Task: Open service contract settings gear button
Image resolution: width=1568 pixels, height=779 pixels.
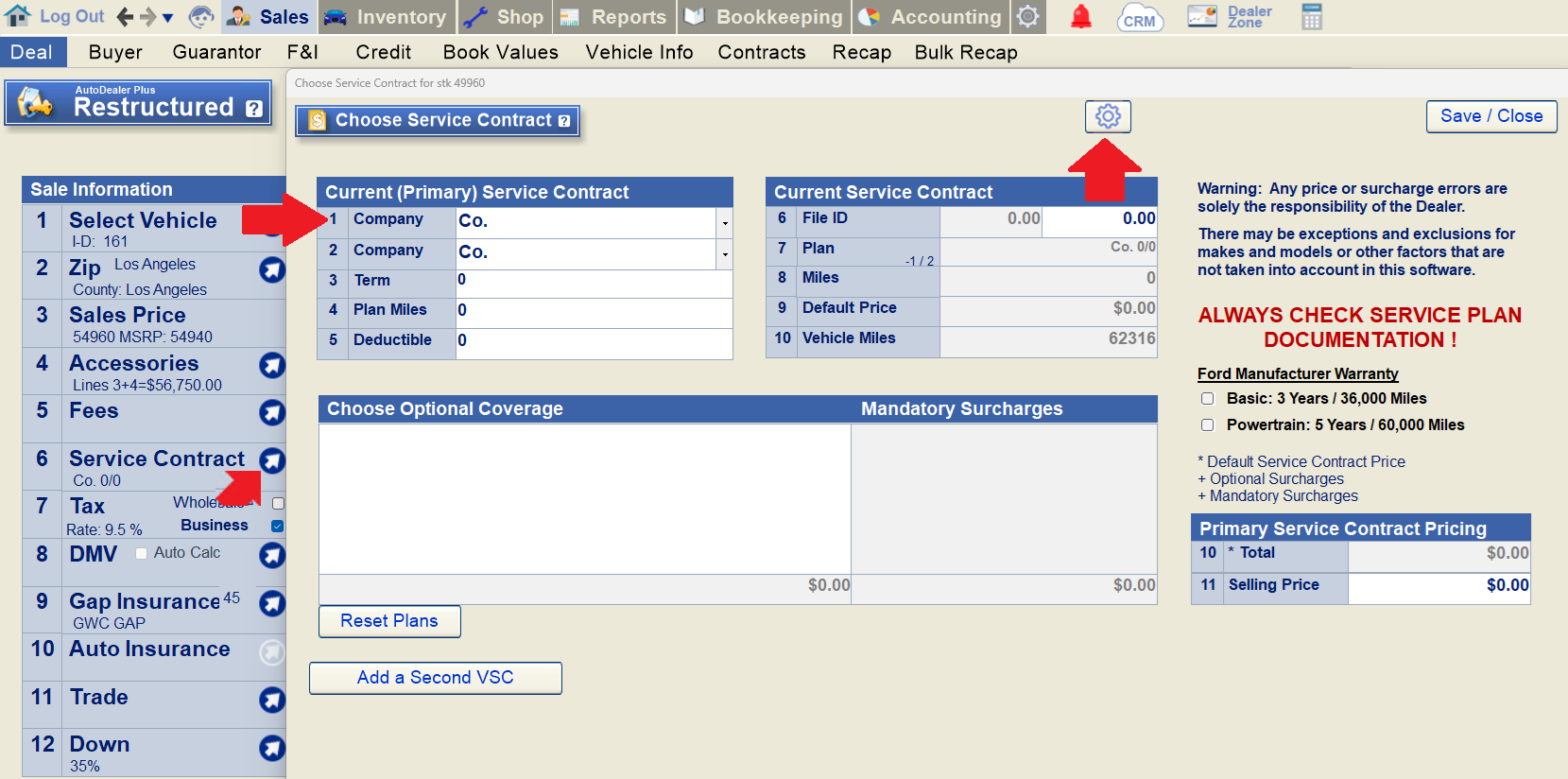Action: click(1108, 116)
